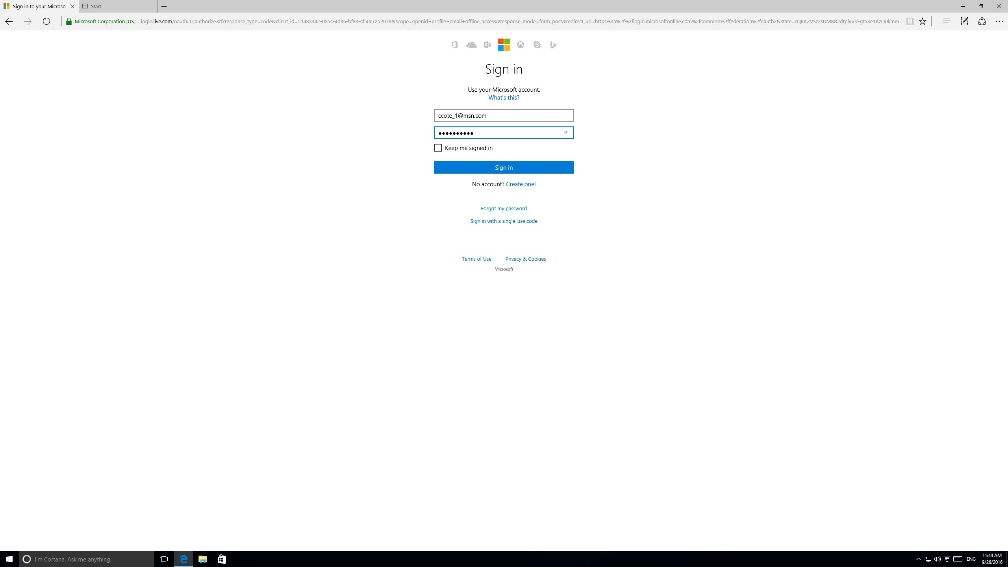This screenshot has height=567, width=1008.
Task: Click the taskbar clock and date
Action: tap(993, 559)
